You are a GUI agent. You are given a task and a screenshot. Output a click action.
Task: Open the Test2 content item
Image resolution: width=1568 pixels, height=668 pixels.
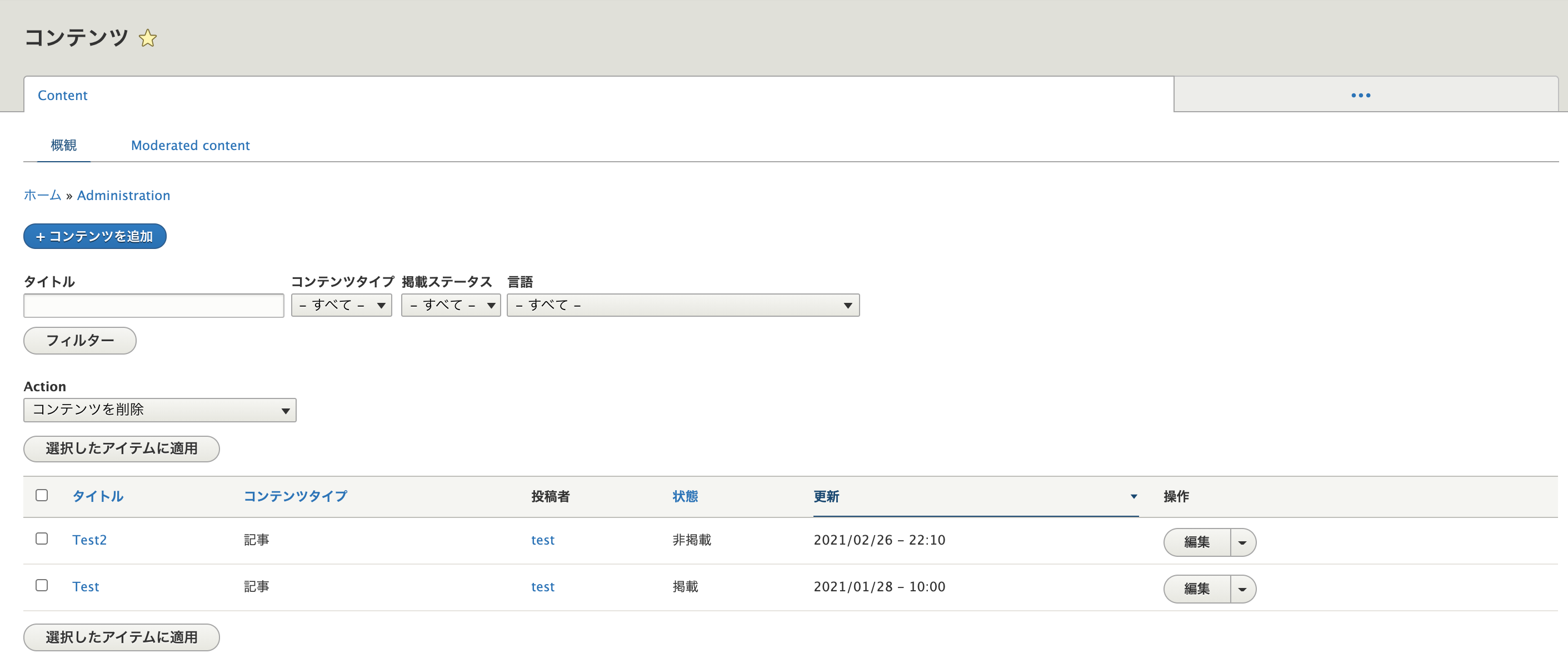pos(89,540)
